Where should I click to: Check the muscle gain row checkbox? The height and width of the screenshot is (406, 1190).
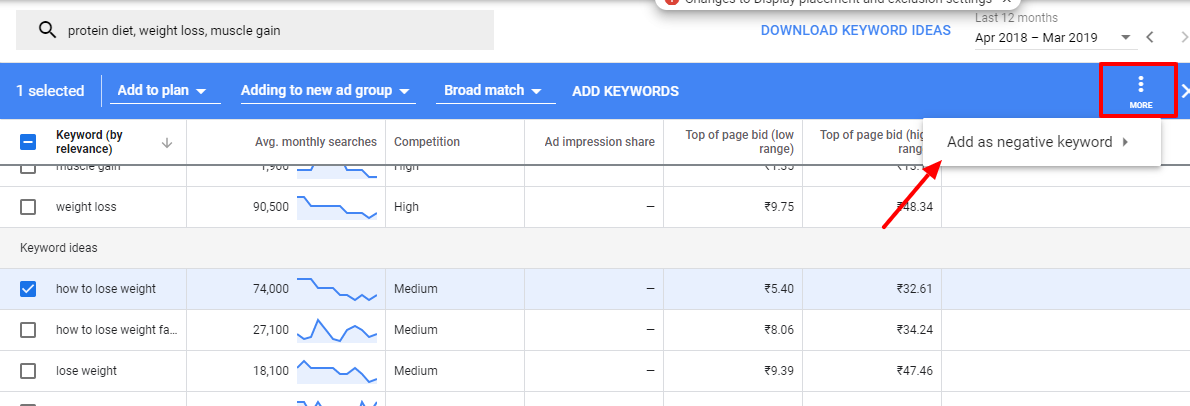point(28,168)
